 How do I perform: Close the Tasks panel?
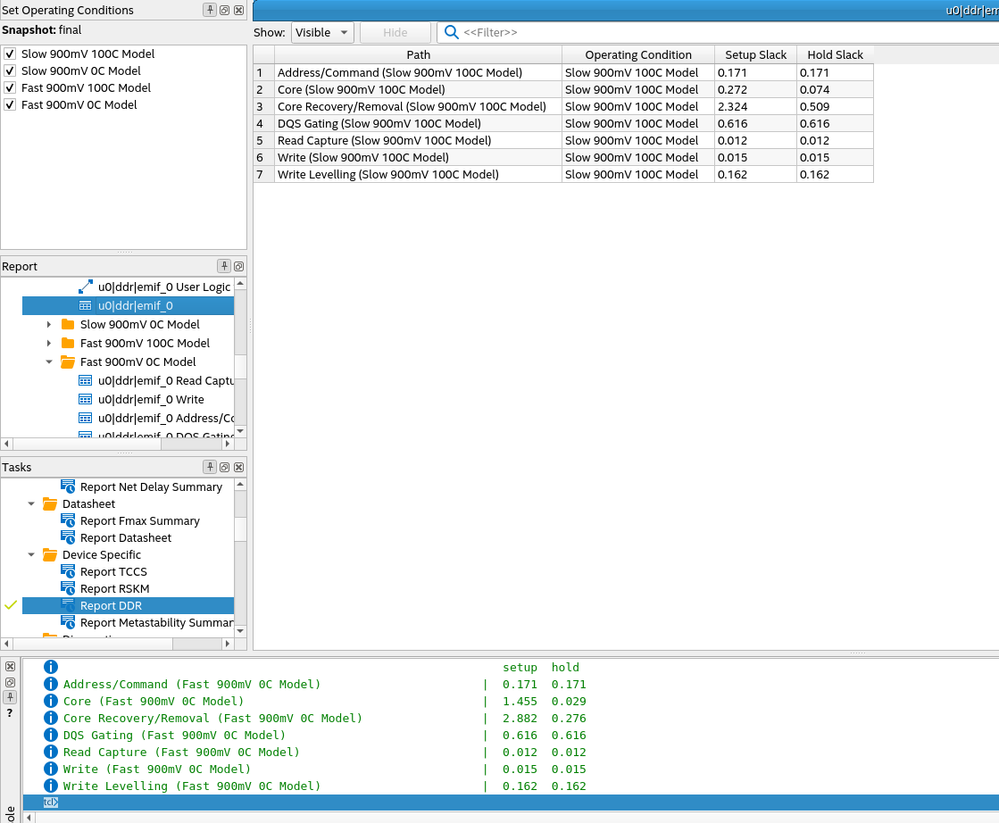(239, 467)
